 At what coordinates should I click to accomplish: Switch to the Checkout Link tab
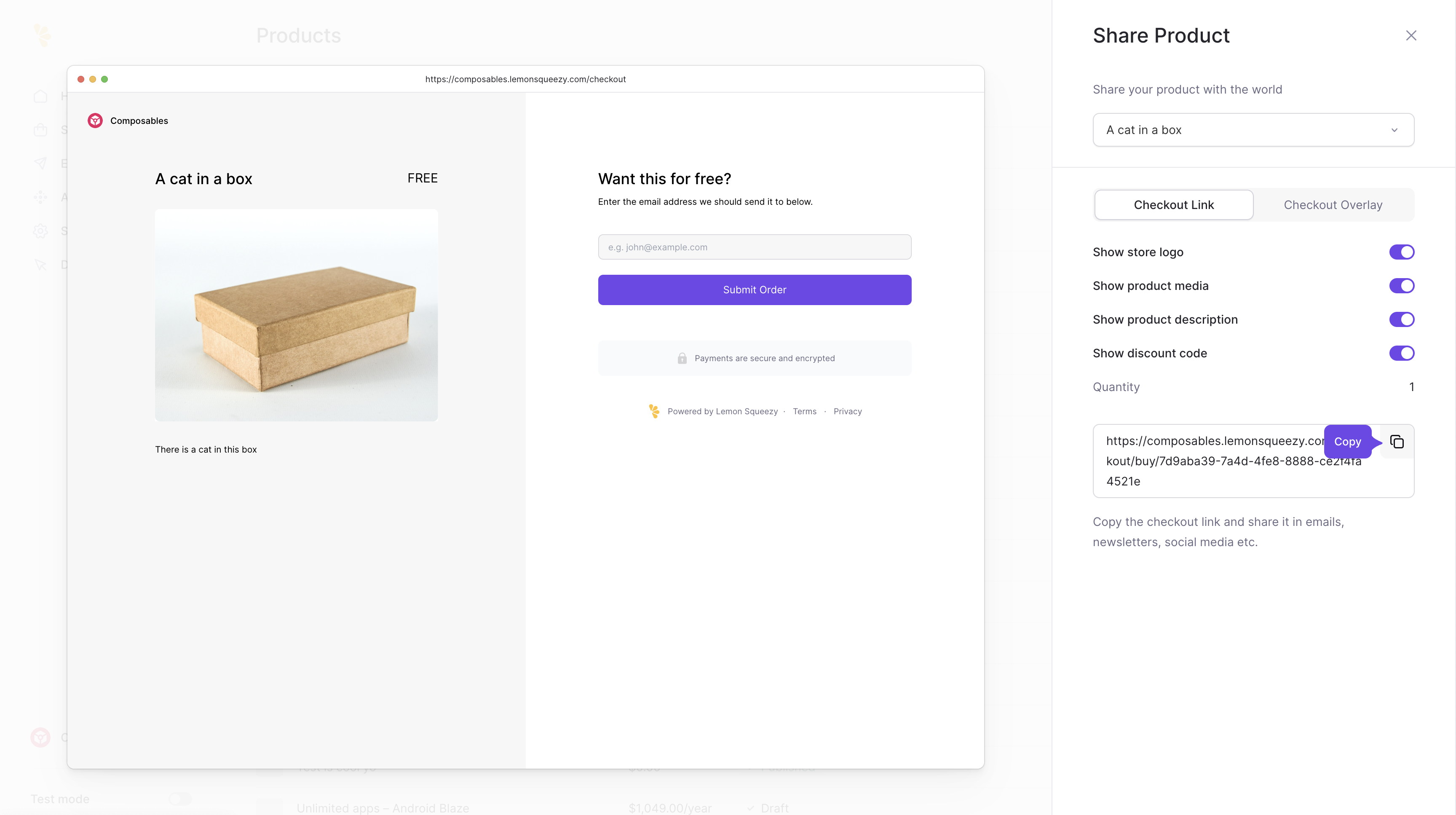point(1173,205)
